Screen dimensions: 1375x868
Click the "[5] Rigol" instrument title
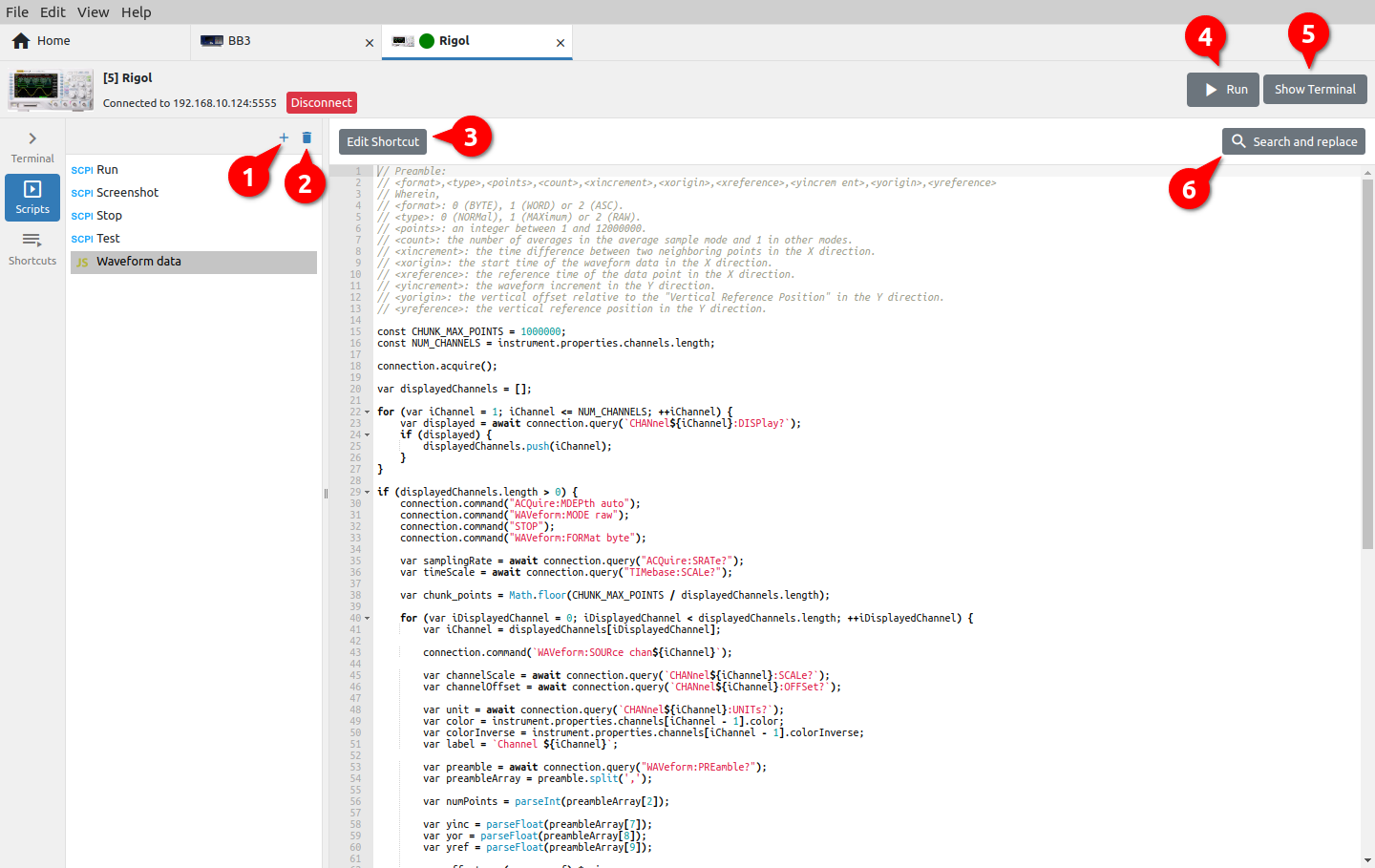(x=128, y=78)
